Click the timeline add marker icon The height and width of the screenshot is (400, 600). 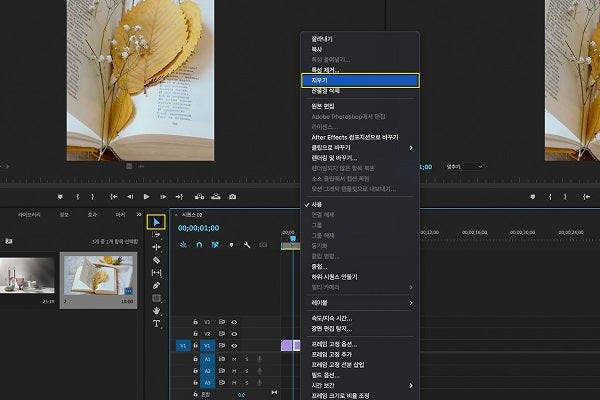(231, 245)
